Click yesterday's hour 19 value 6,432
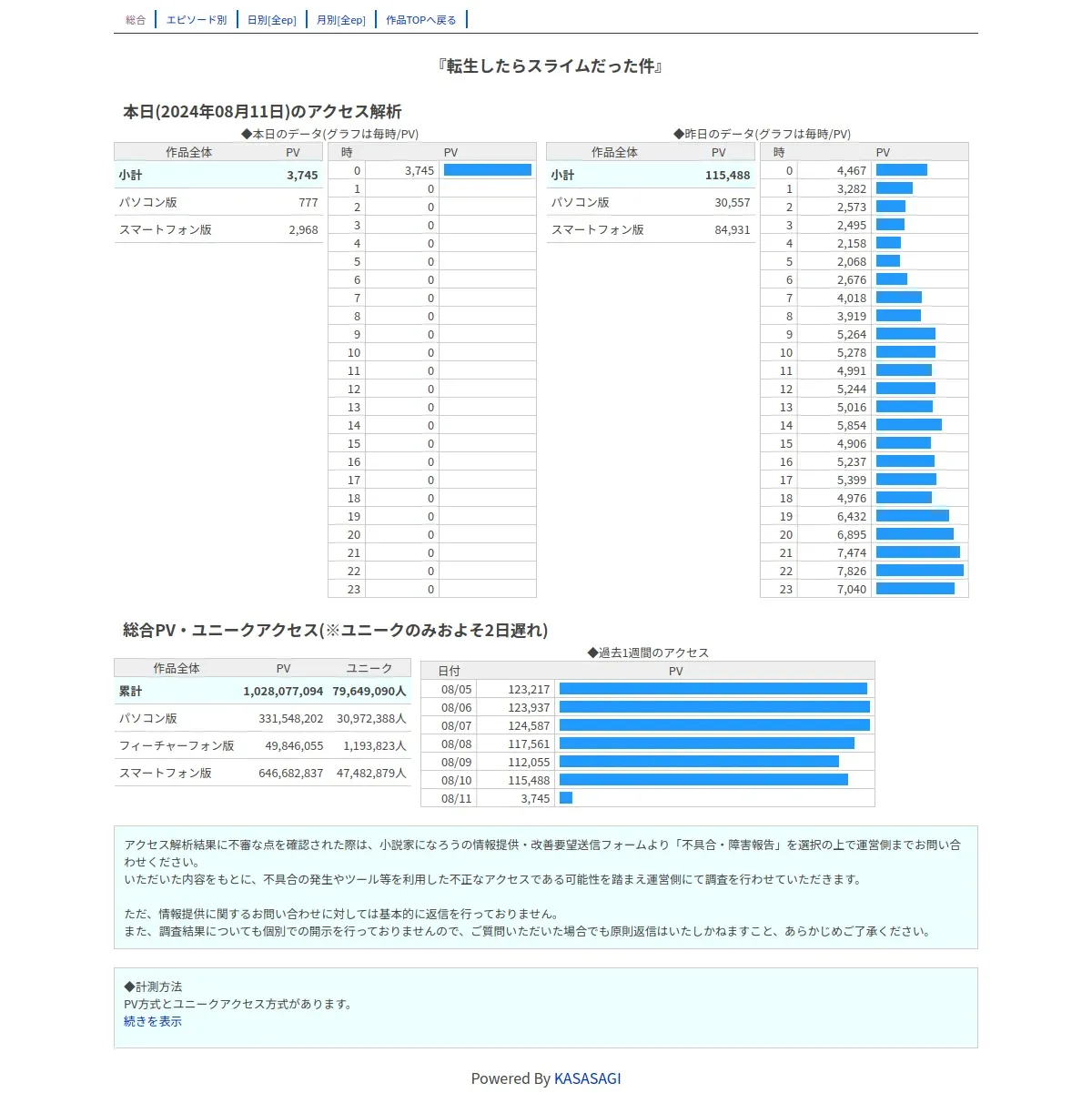 (852, 516)
